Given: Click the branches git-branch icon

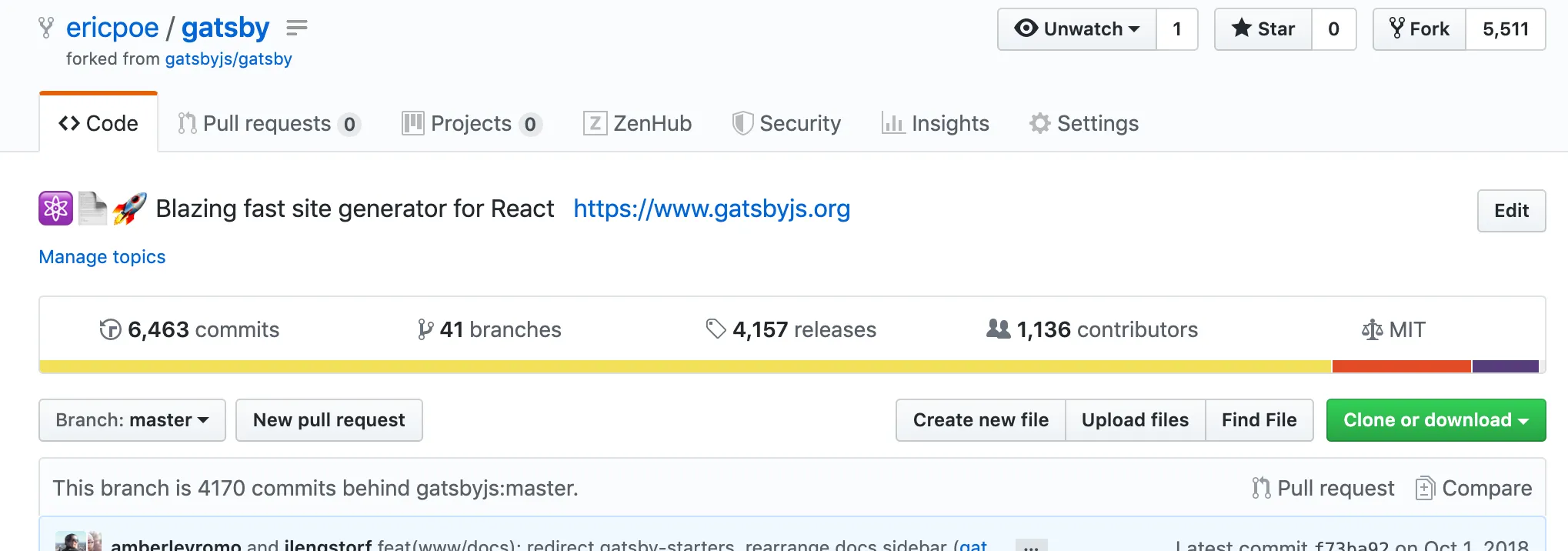Looking at the screenshot, I should click(x=425, y=329).
